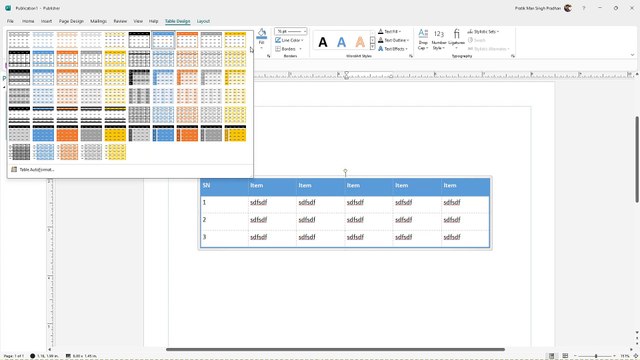Apply the black letter A WordArt style

coord(323,42)
